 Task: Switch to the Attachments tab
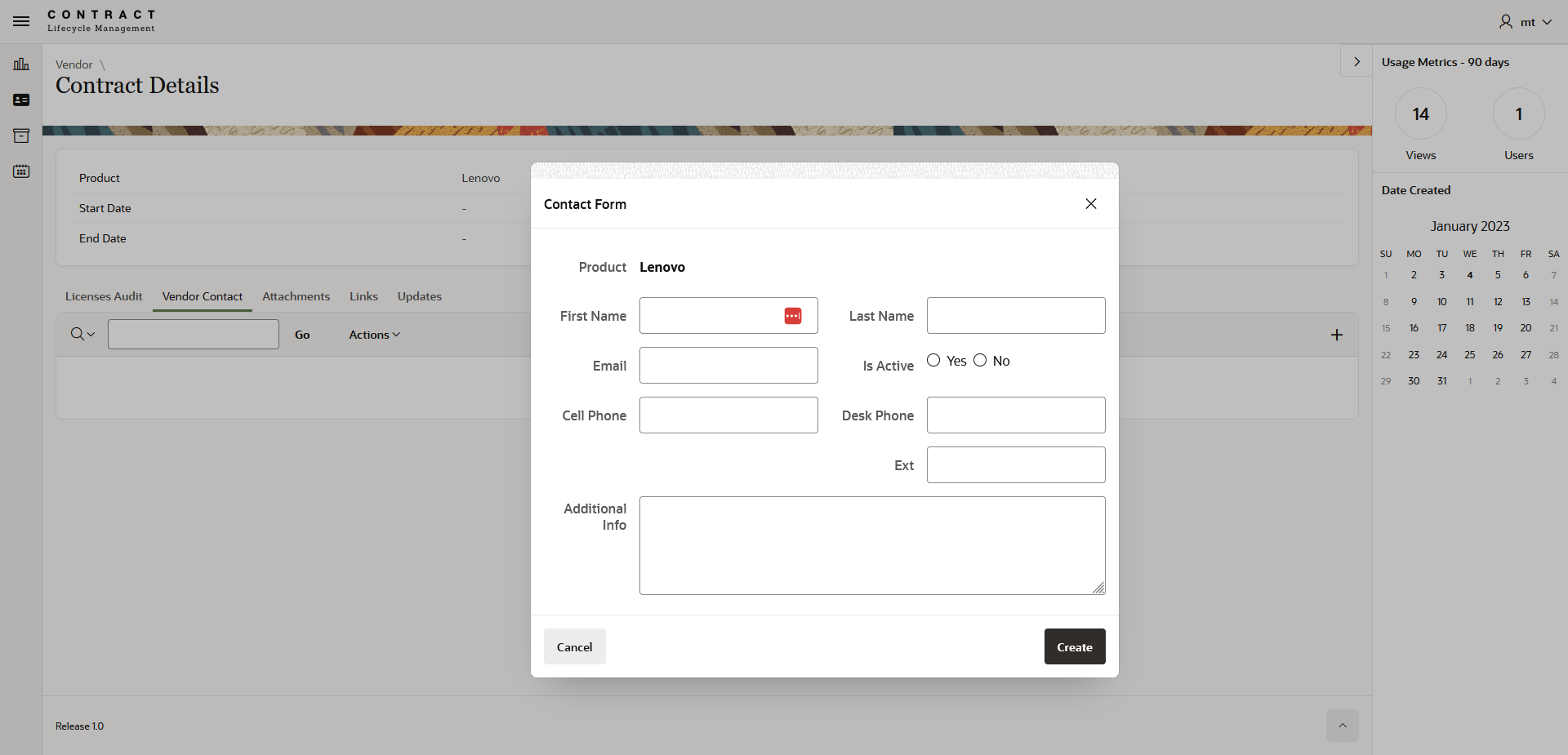296,296
